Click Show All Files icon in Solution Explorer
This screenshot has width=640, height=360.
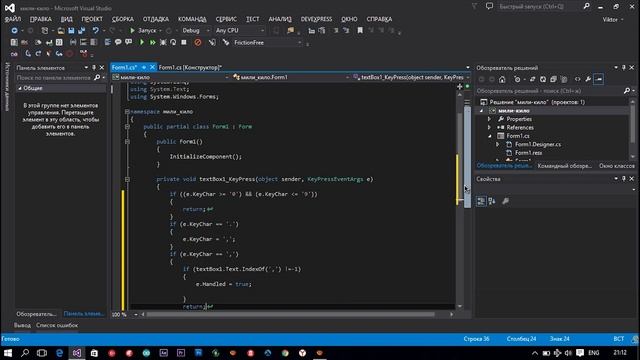564,80
